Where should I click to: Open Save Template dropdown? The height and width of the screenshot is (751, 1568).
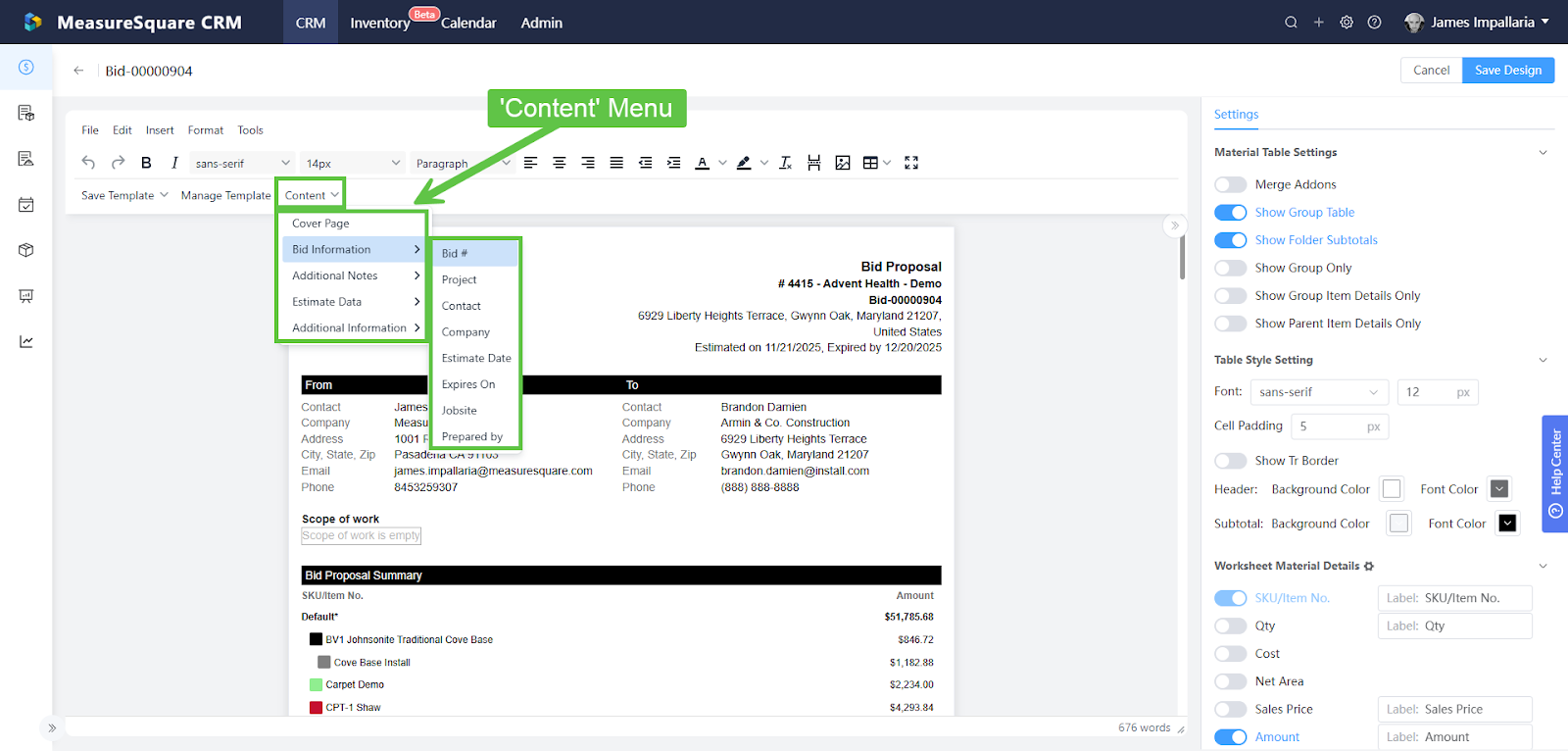(124, 195)
